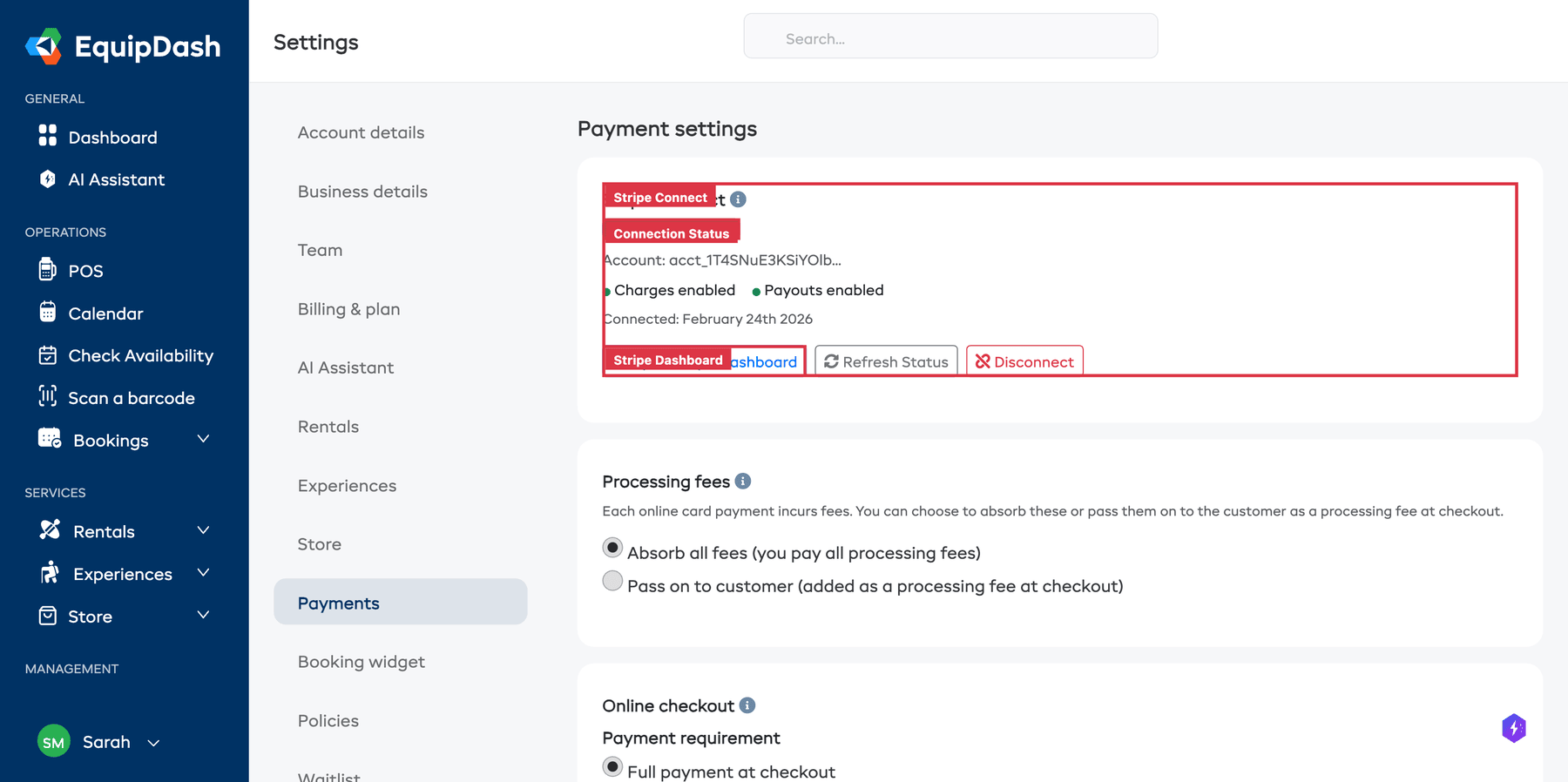Viewport: 1568px width, 782px height.
Task: Click the Payment settings heading
Action: click(667, 129)
